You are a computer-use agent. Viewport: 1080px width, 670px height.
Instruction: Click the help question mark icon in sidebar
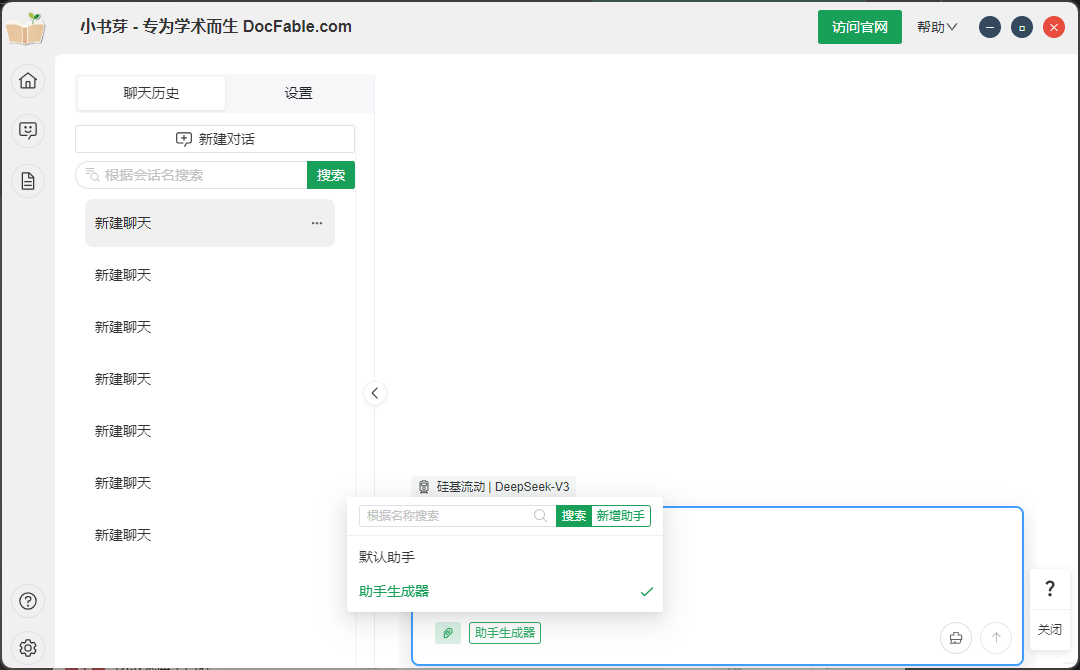(28, 602)
